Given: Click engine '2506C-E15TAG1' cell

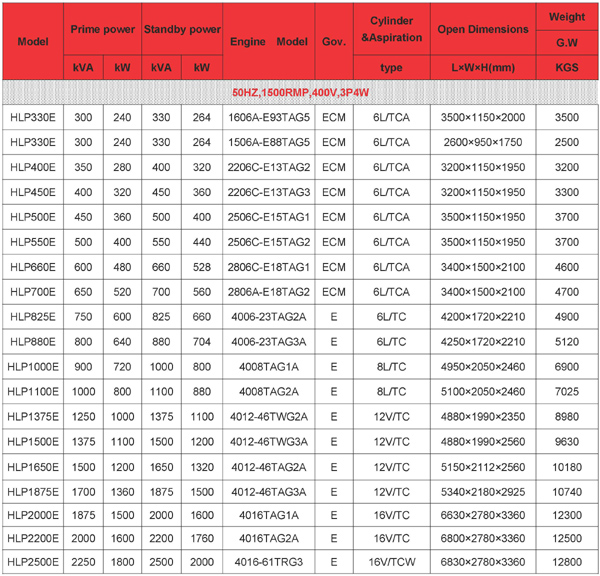Looking at the screenshot, I should 269,217.
